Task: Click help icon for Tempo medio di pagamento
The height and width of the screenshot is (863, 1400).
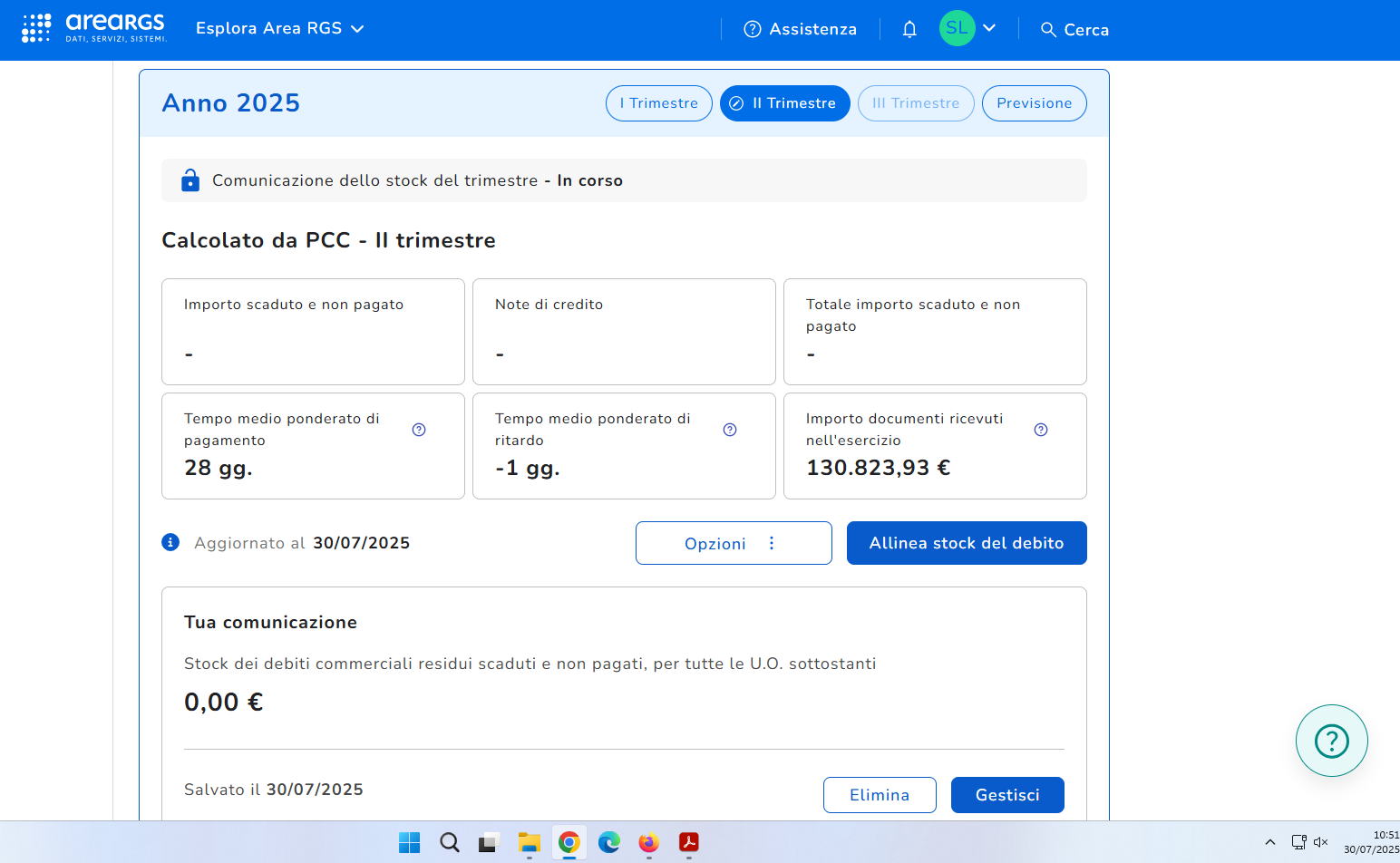Action: tap(419, 430)
